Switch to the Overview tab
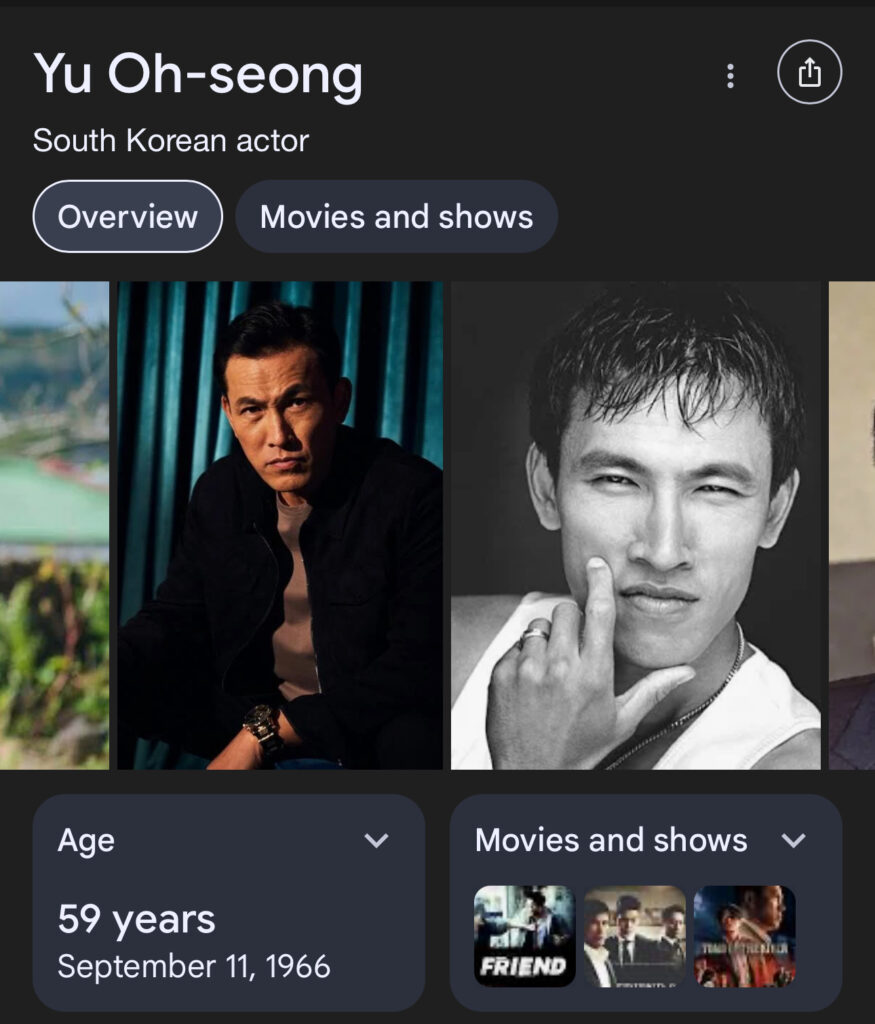Screen dimensions: 875x1024 click(x=127, y=217)
